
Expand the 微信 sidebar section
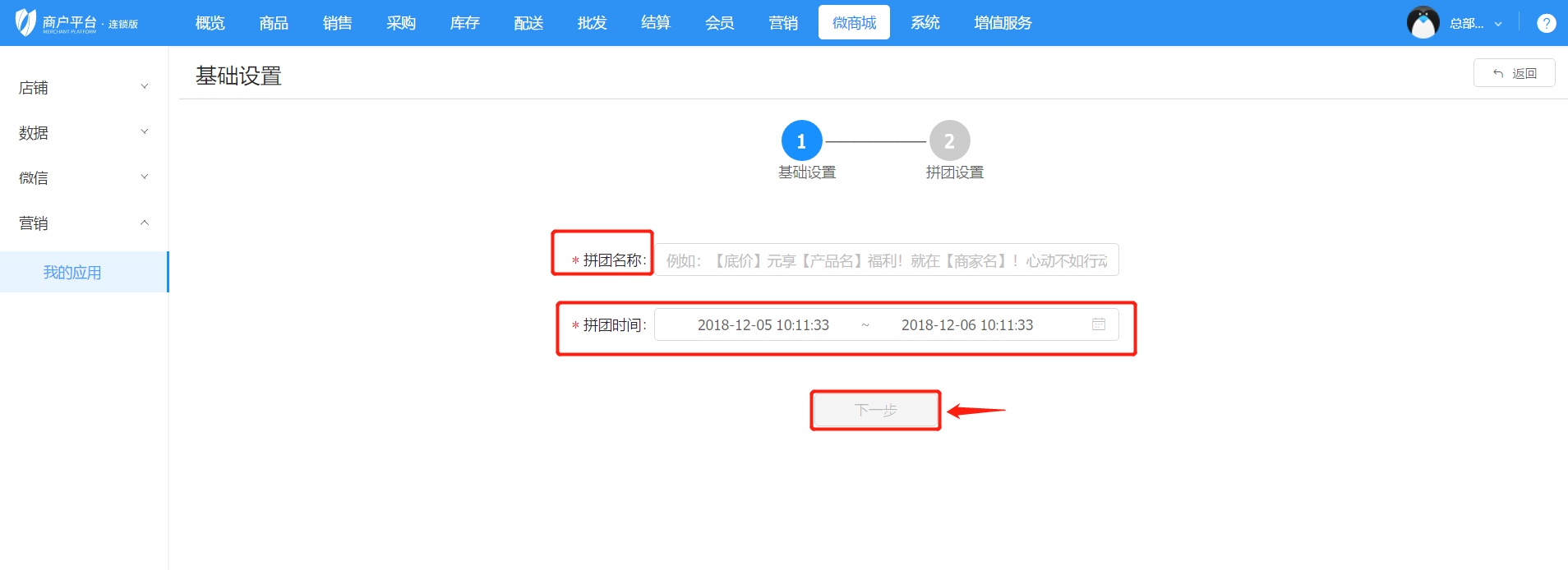[82, 178]
